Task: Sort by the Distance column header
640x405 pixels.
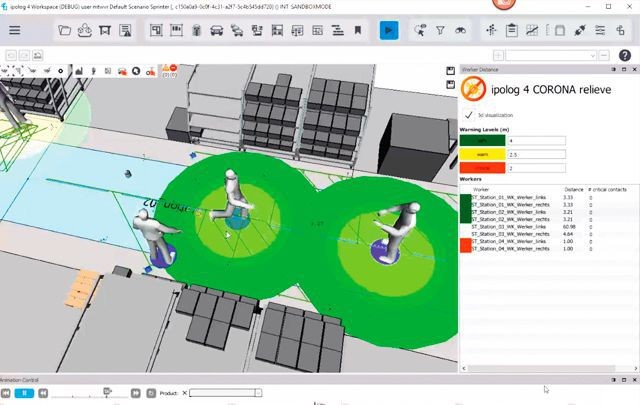Action: coord(574,189)
